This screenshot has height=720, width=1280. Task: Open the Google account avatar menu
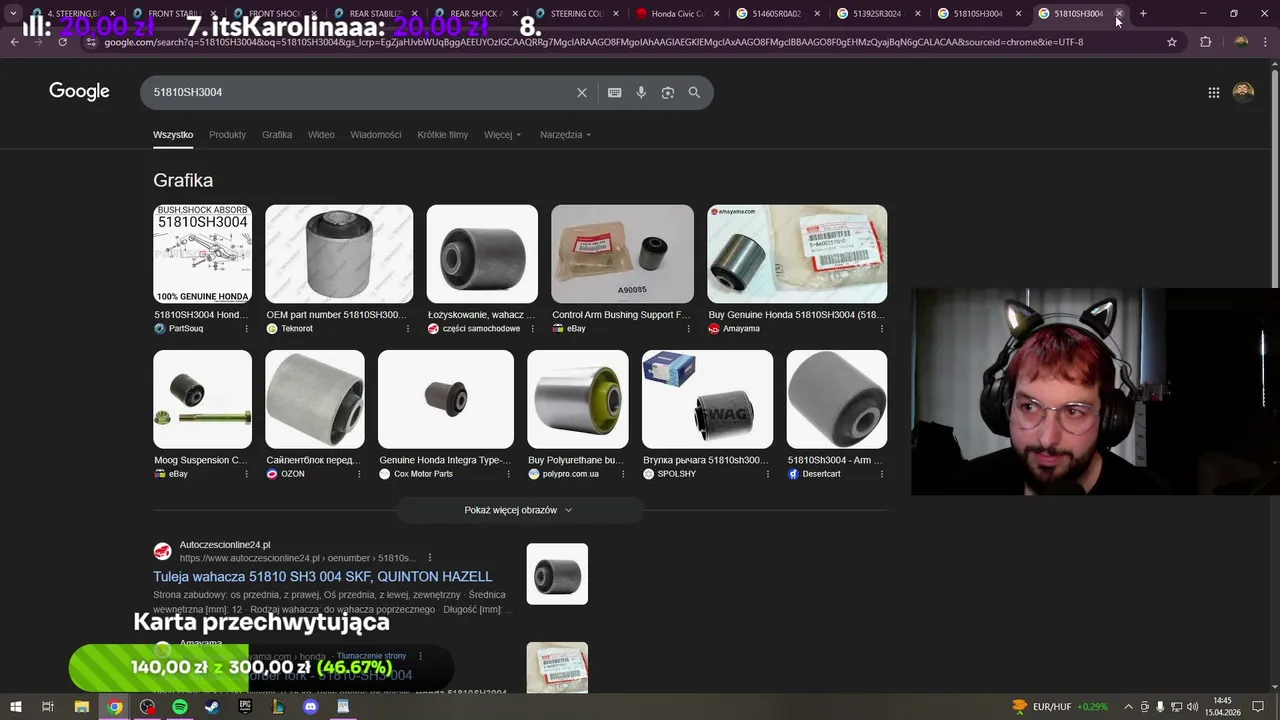pyautogui.click(x=1243, y=92)
